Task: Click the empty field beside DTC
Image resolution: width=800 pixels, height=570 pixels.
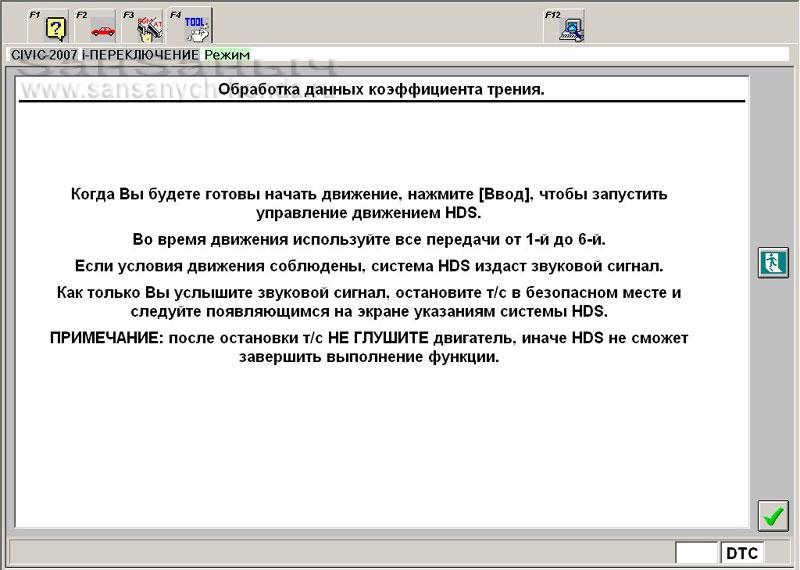Action: coord(696,553)
